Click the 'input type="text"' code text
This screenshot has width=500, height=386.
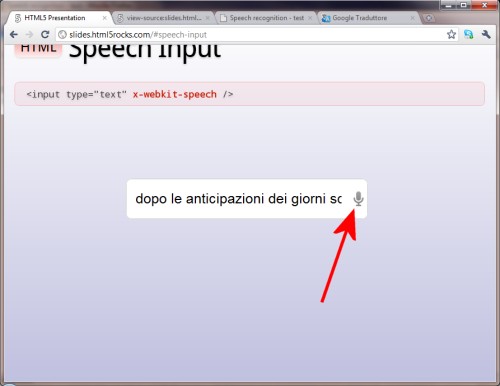[x=77, y=94]
